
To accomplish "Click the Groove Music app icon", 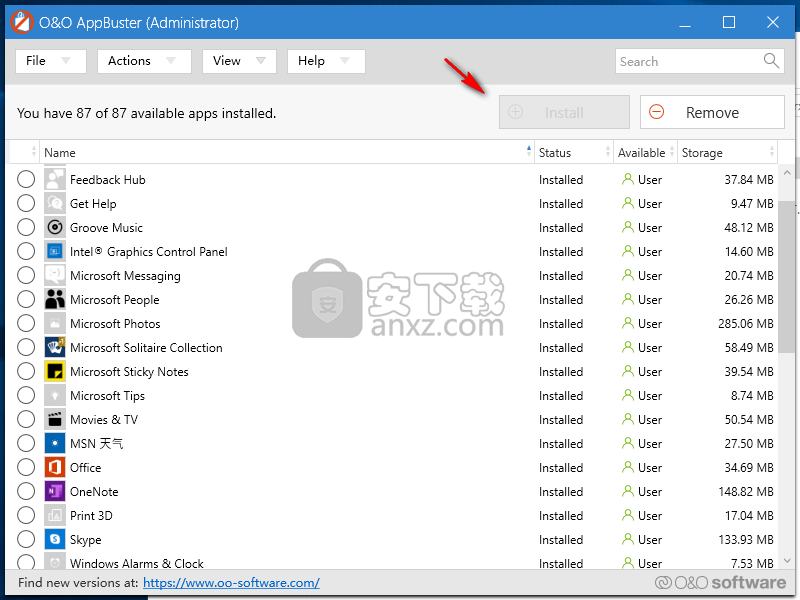I will pos(55,227).
